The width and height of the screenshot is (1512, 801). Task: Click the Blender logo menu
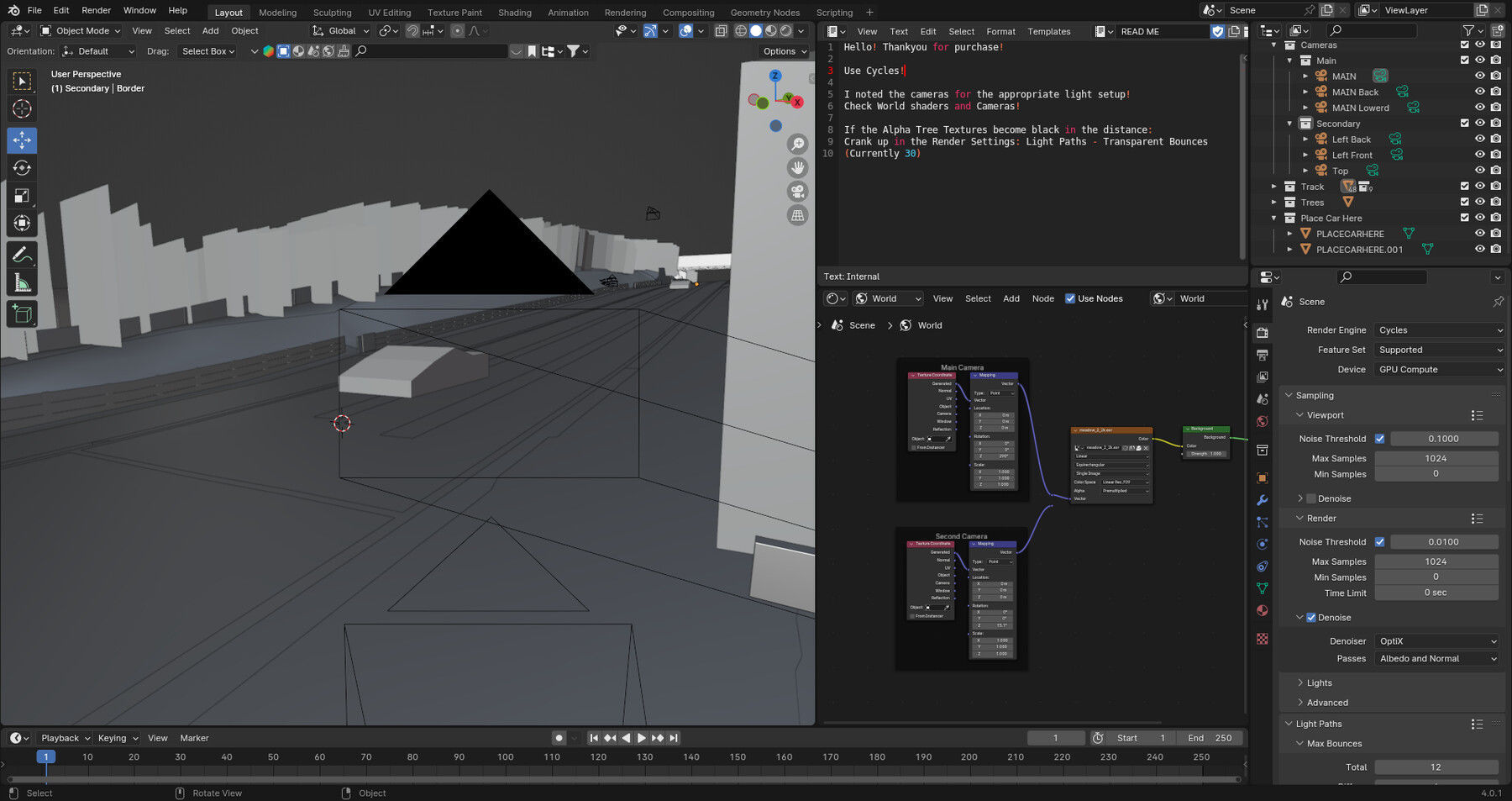[13, 11]
